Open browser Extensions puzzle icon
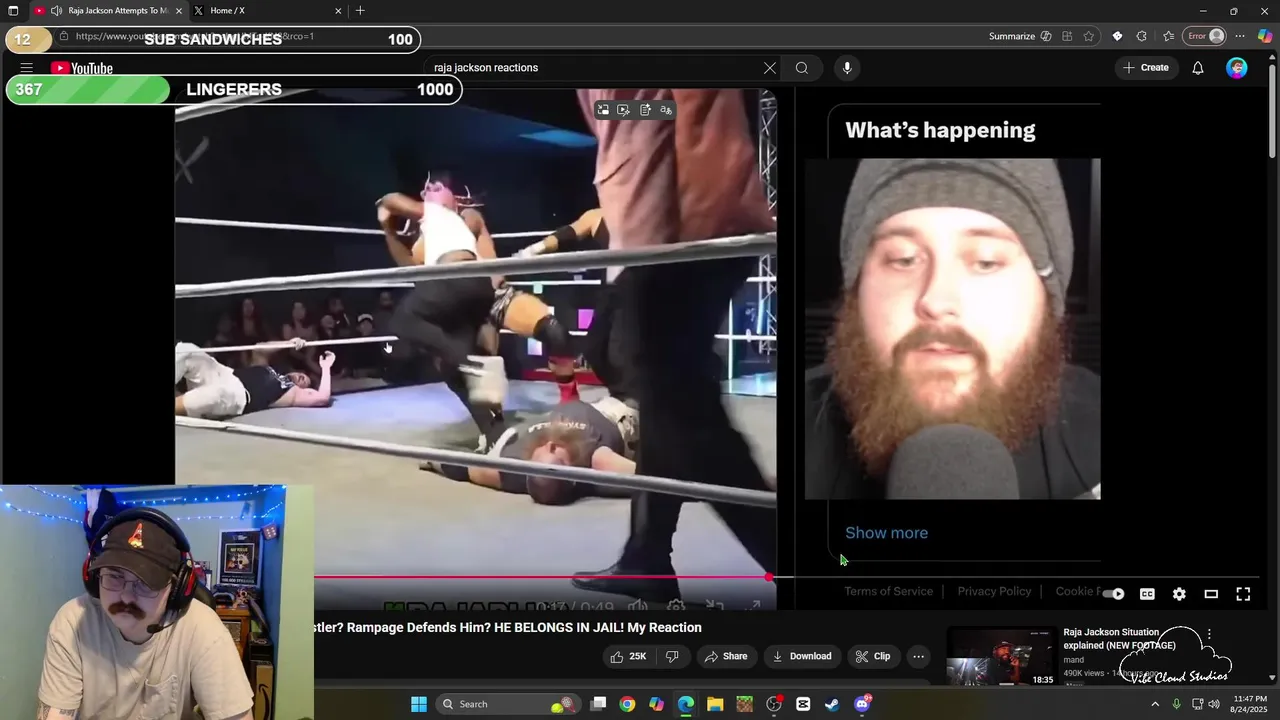 [x=1141, y=36]
